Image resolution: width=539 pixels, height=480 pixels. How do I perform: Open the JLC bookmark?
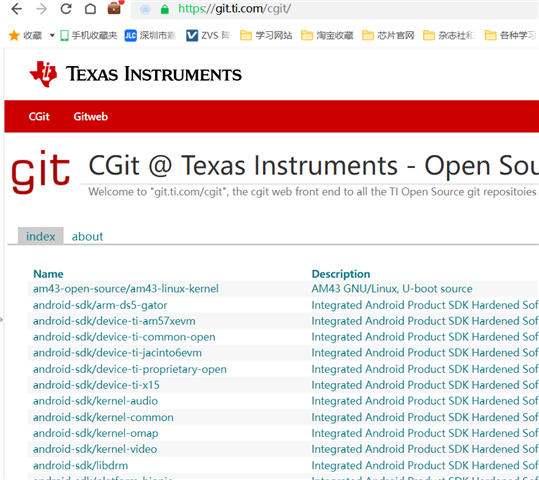(150, 35)
